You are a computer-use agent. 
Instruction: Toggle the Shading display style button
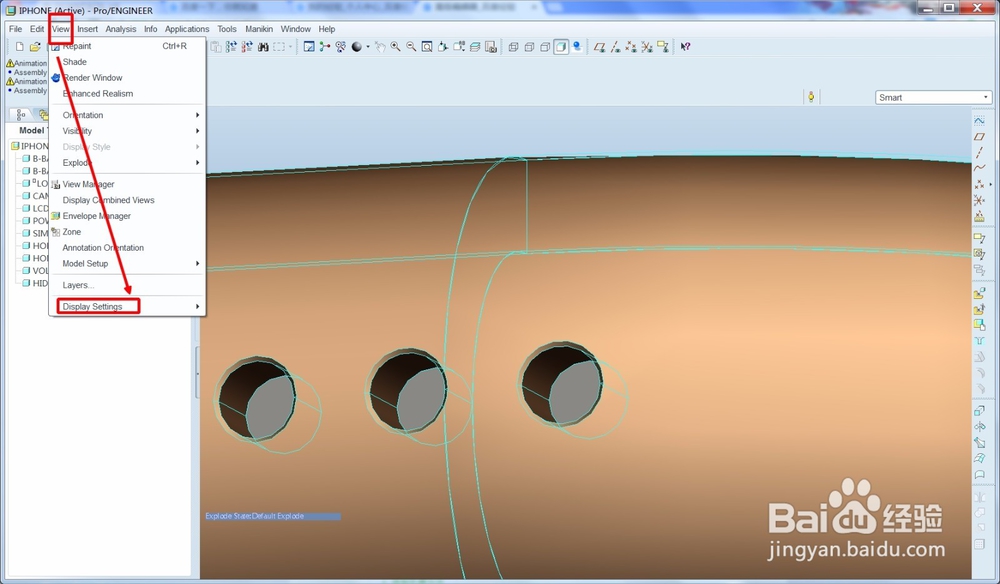(561, 47)
